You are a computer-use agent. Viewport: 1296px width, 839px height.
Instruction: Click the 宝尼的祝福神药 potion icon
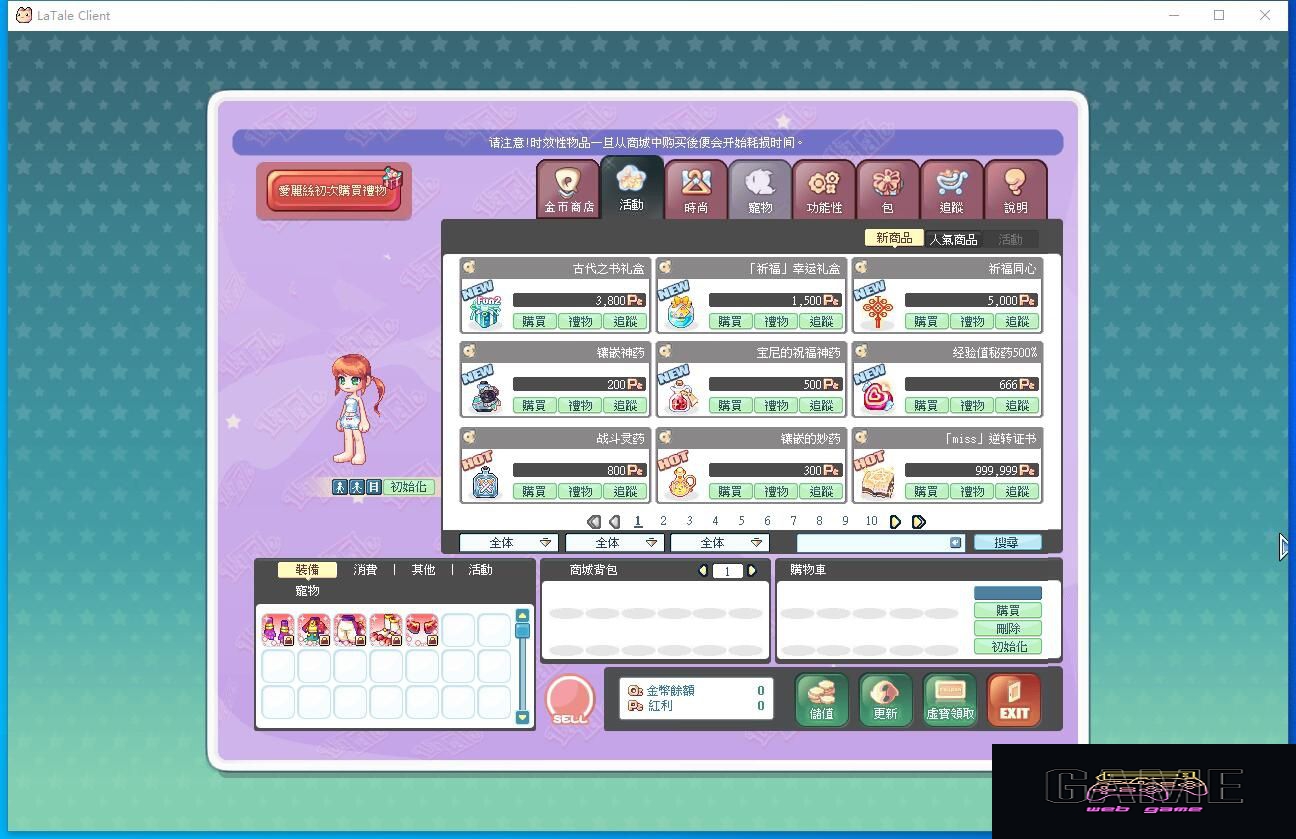[681, 395]
